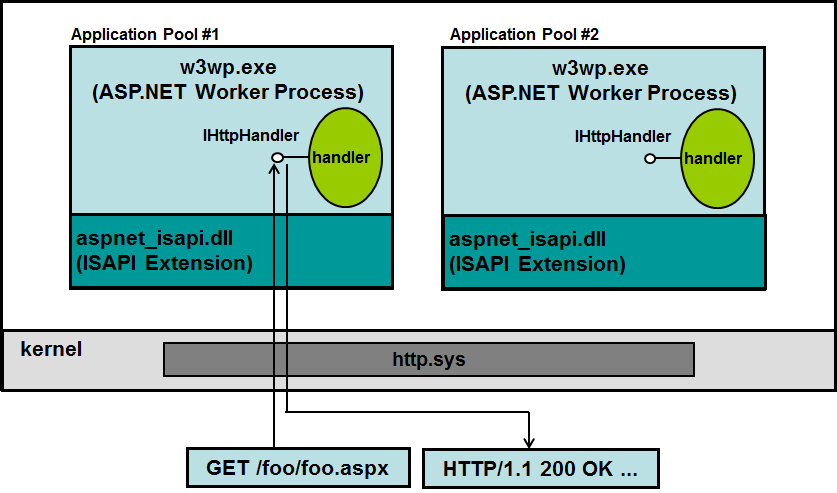Click the IHttpHandler label in Pool #1
The height and width of the screenshot is (493, 837).
tap(250, 136)
